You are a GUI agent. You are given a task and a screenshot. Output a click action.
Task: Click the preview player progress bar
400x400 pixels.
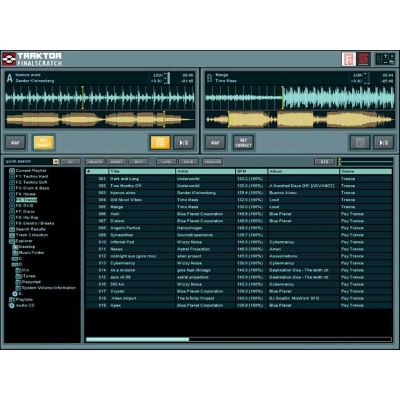coord(365,162)
